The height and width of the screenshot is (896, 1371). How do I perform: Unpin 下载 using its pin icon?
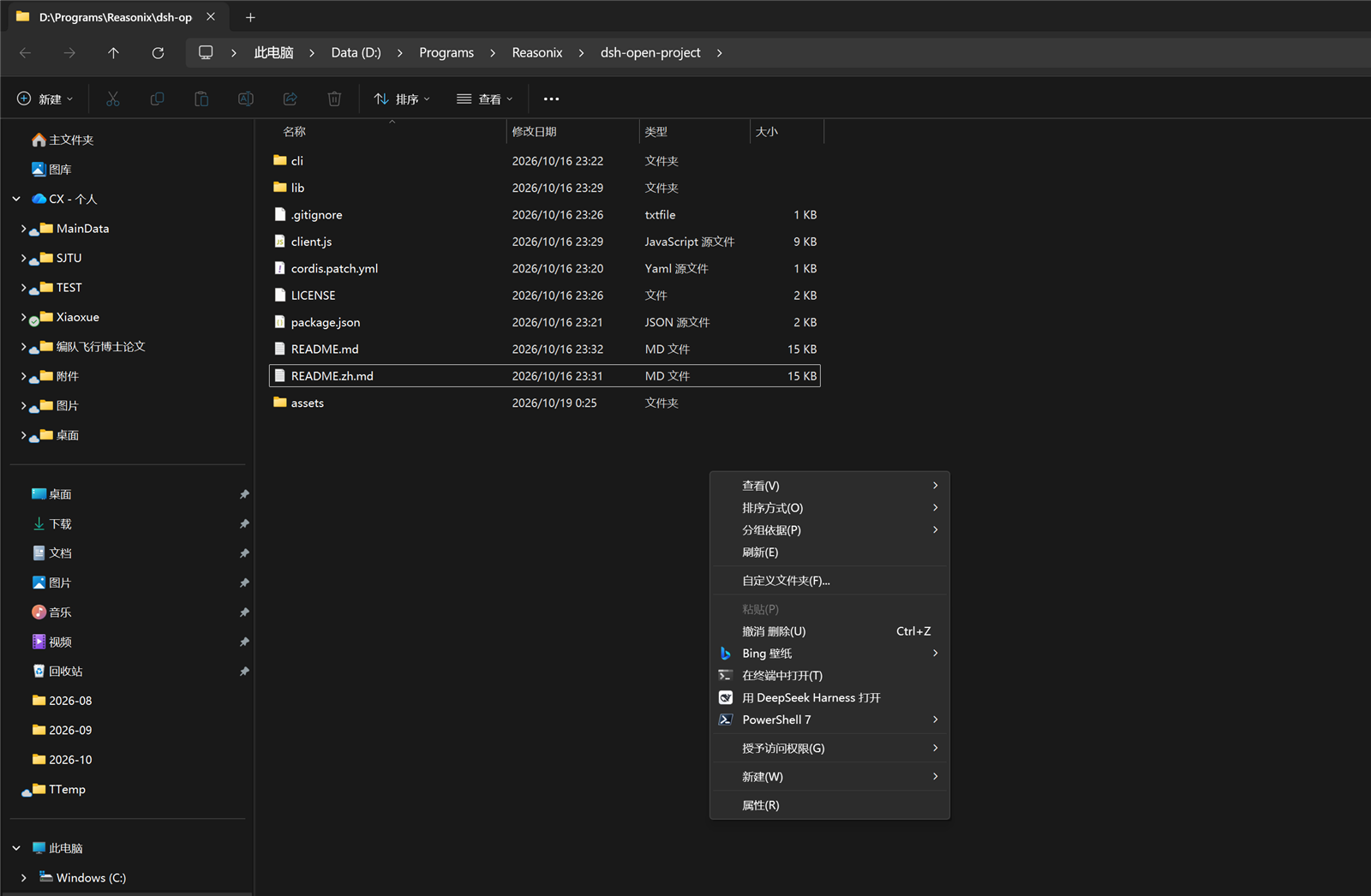click(x=244, y=523)
